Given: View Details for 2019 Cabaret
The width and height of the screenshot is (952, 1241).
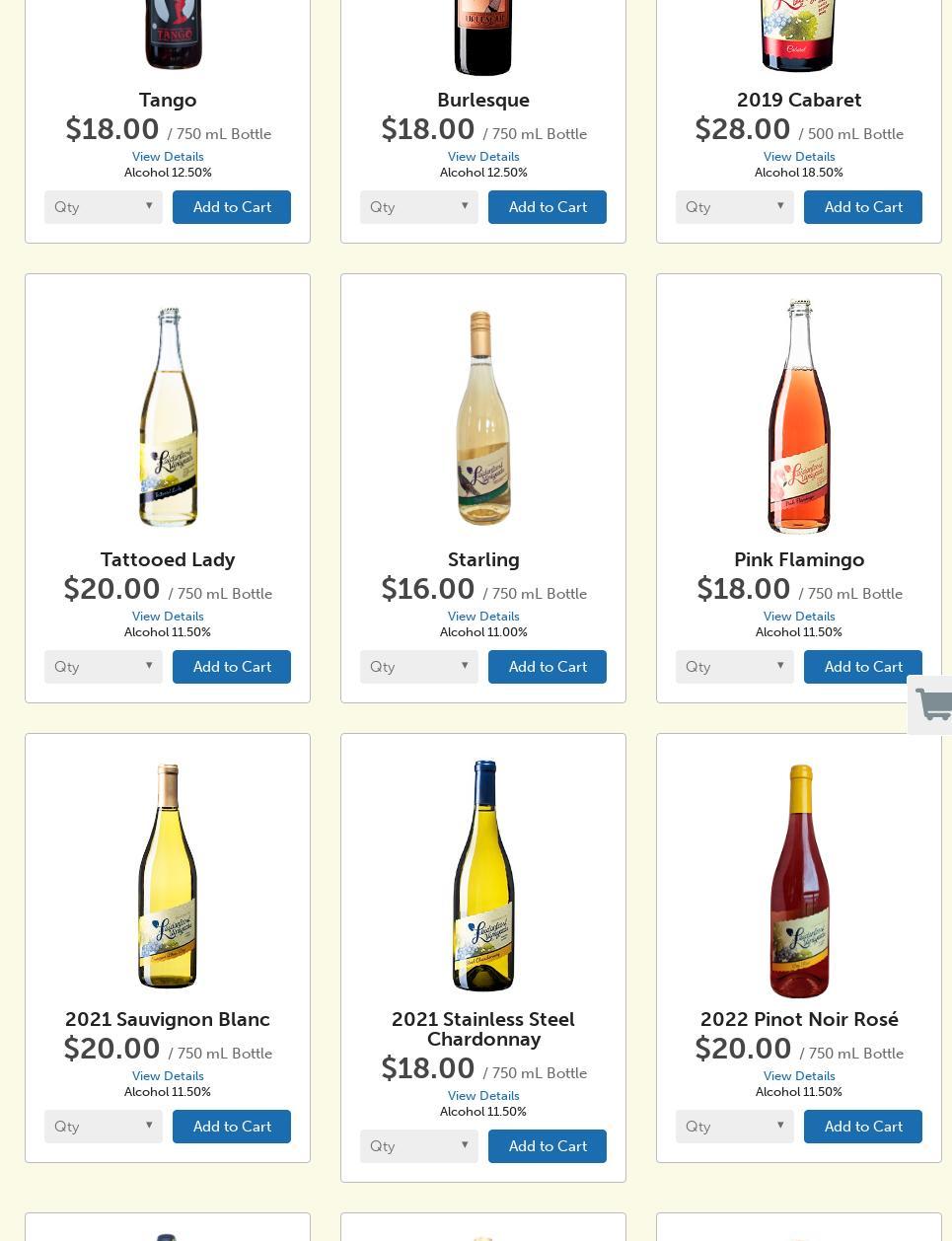Looking at the screenshot, I should click(799, 157).
